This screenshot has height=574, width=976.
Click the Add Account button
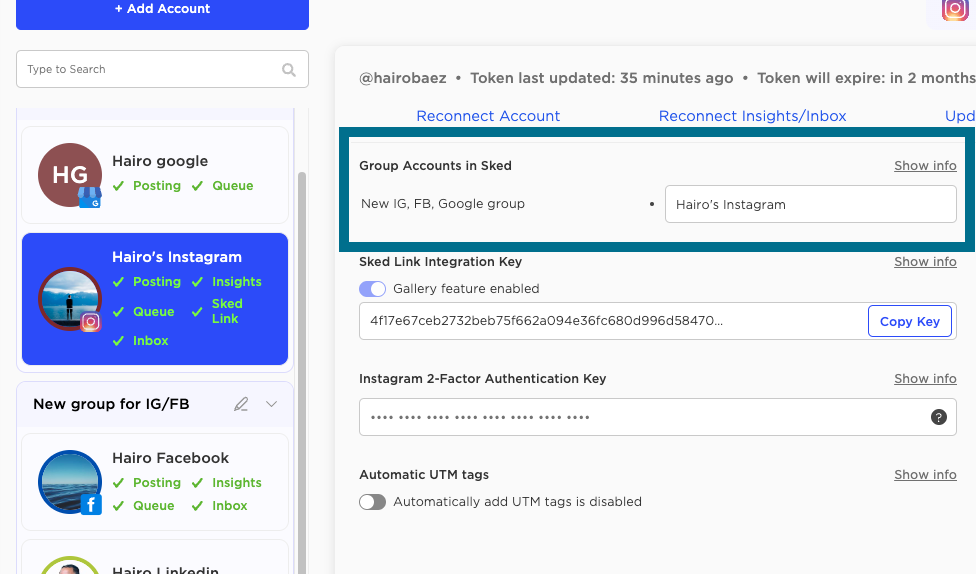[x=162, y=11]
